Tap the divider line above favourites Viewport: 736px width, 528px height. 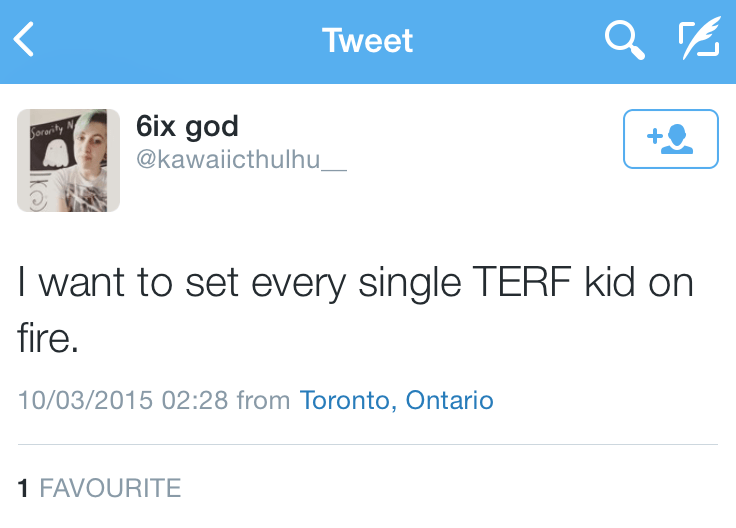[x=367, y=444]
